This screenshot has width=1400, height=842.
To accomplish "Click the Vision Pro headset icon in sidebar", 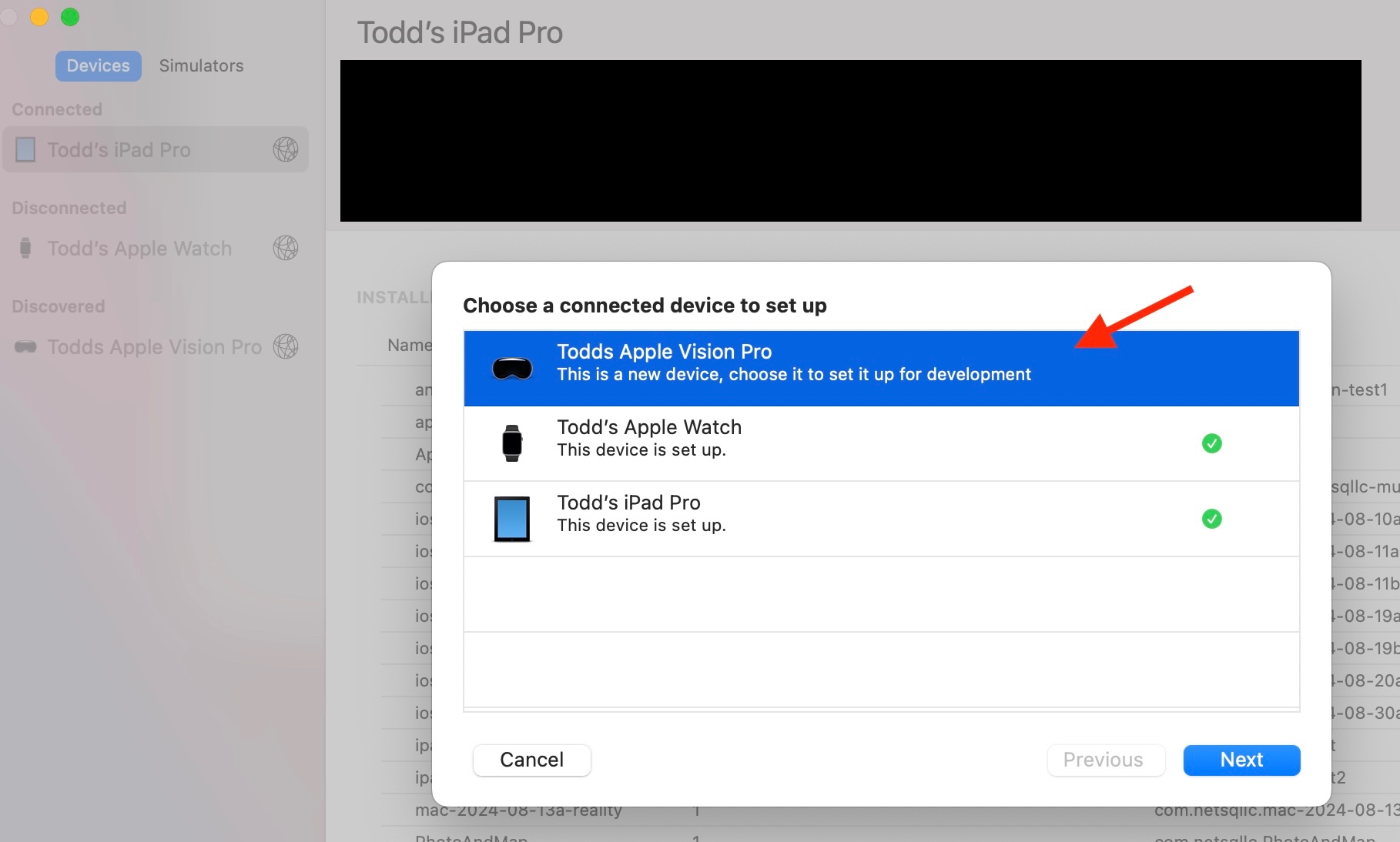I will pos(25,346).
